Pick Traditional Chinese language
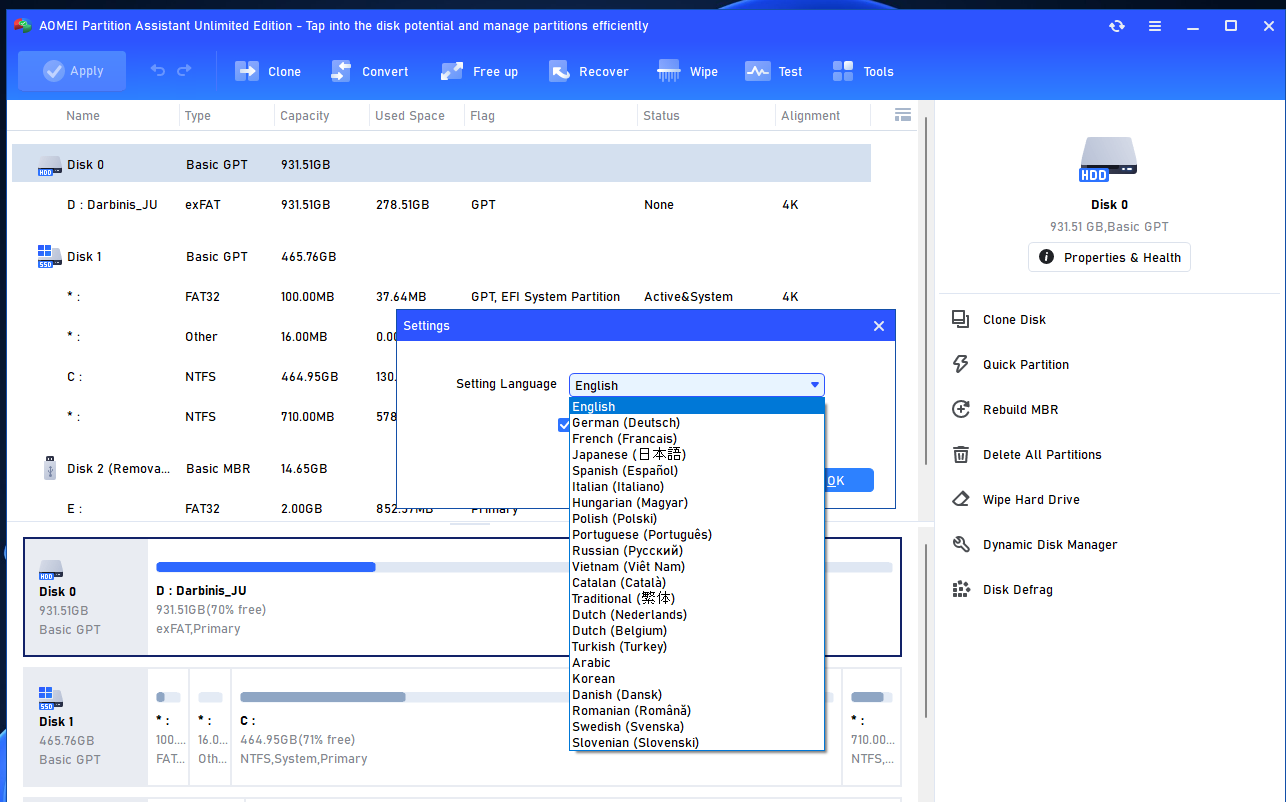This screenshot has width=1286, height=802. (697, 598)
